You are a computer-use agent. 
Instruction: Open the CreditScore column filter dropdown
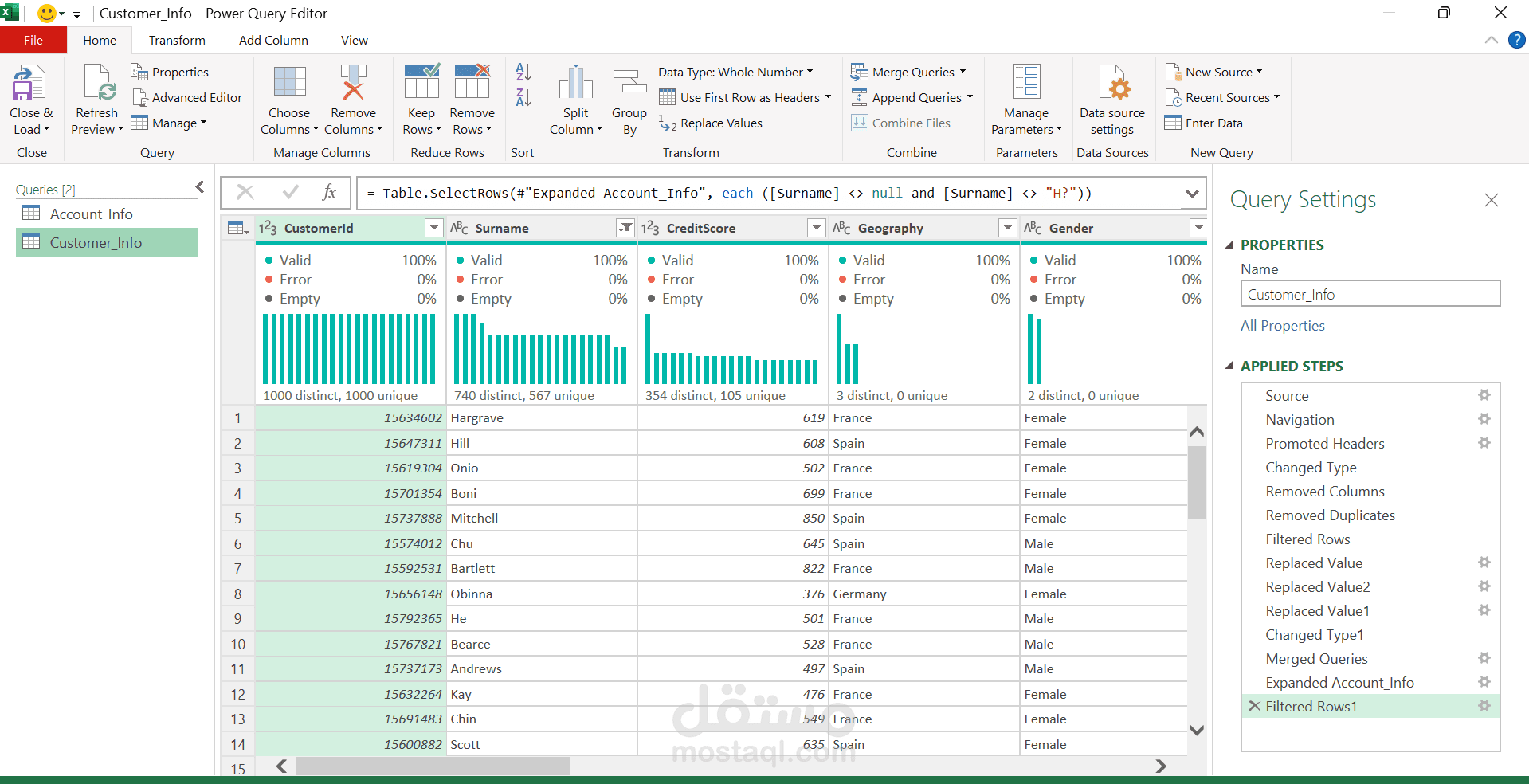pyautogui.click(x=816, y=229)
